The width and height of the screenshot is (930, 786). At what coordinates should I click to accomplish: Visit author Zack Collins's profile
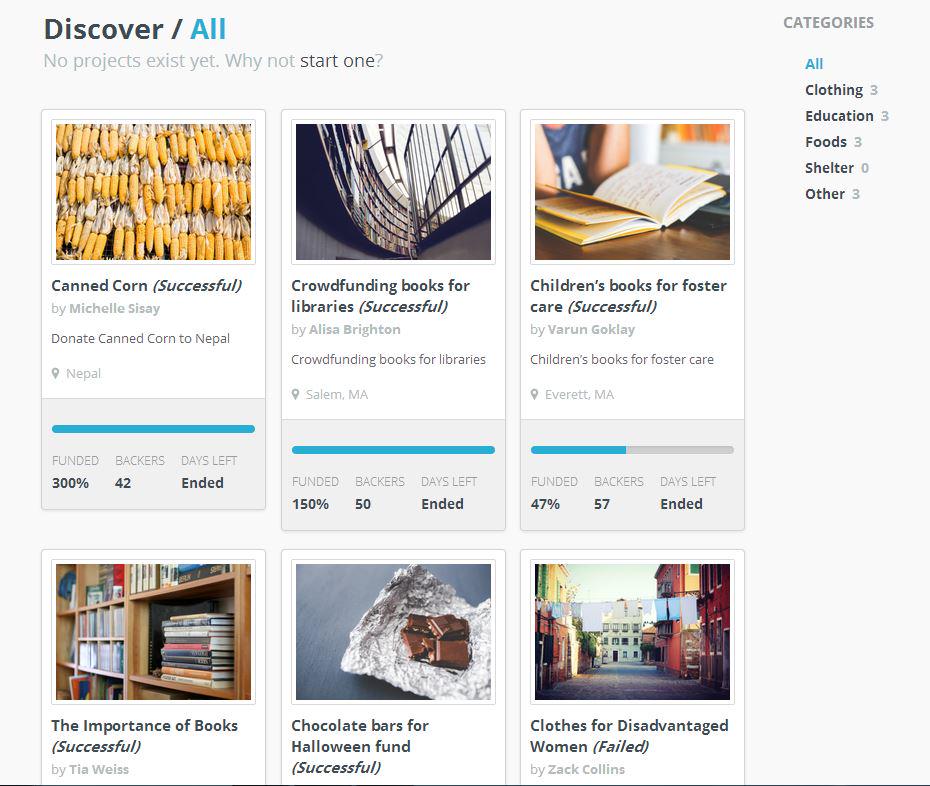tap(587, 769)
